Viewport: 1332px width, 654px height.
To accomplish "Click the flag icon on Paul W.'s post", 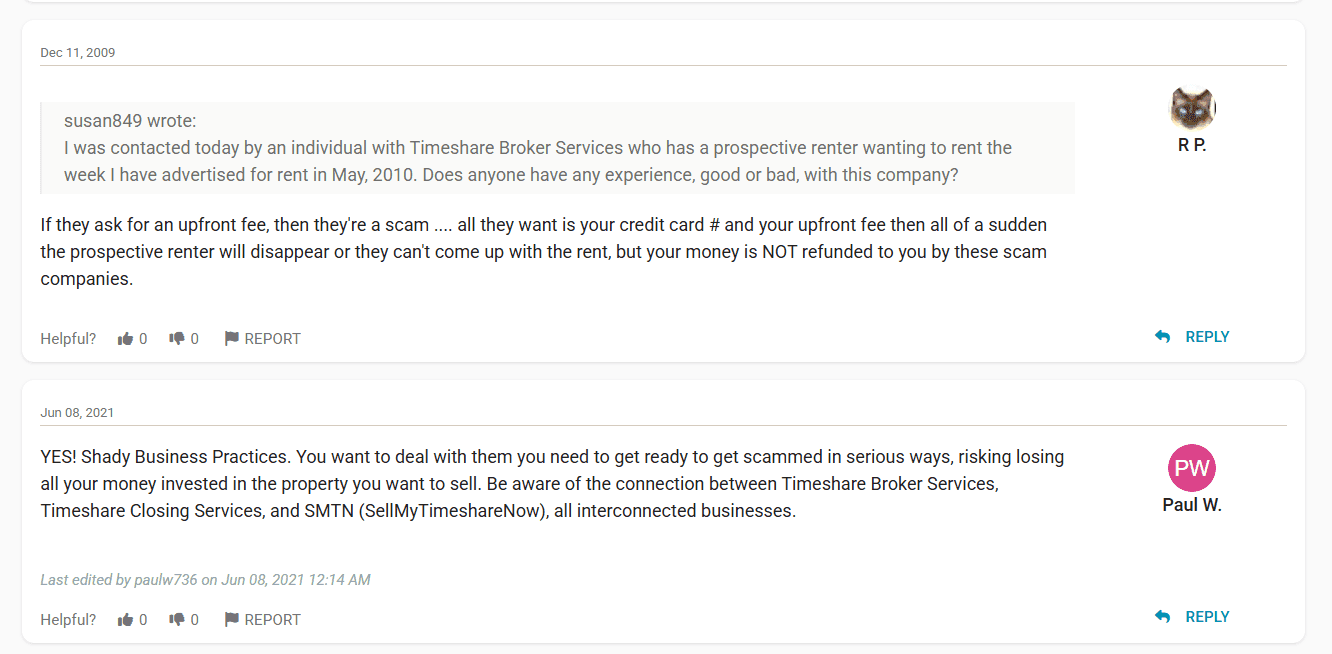I will (x=231, y=620).
